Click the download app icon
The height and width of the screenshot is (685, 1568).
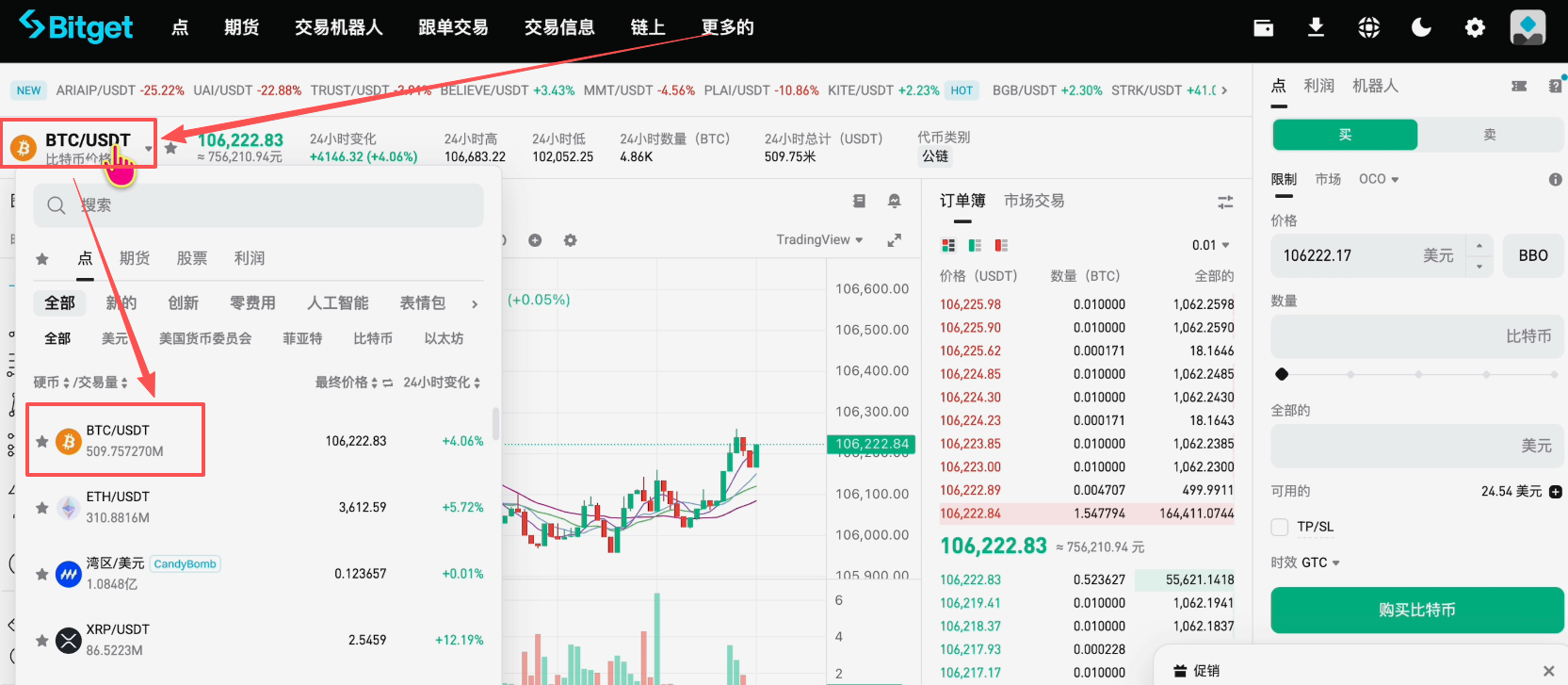click(1316, 27)
